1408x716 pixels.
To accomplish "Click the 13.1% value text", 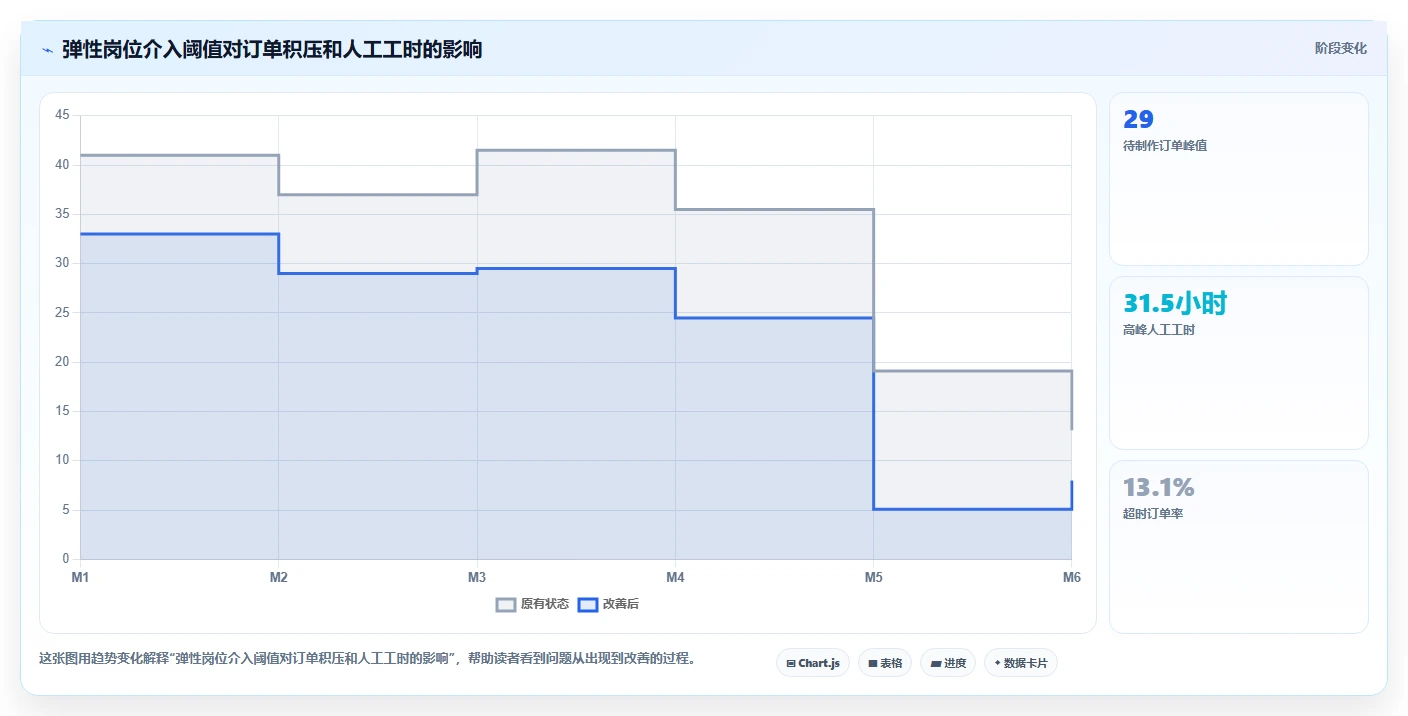I will click(1159, 488).
